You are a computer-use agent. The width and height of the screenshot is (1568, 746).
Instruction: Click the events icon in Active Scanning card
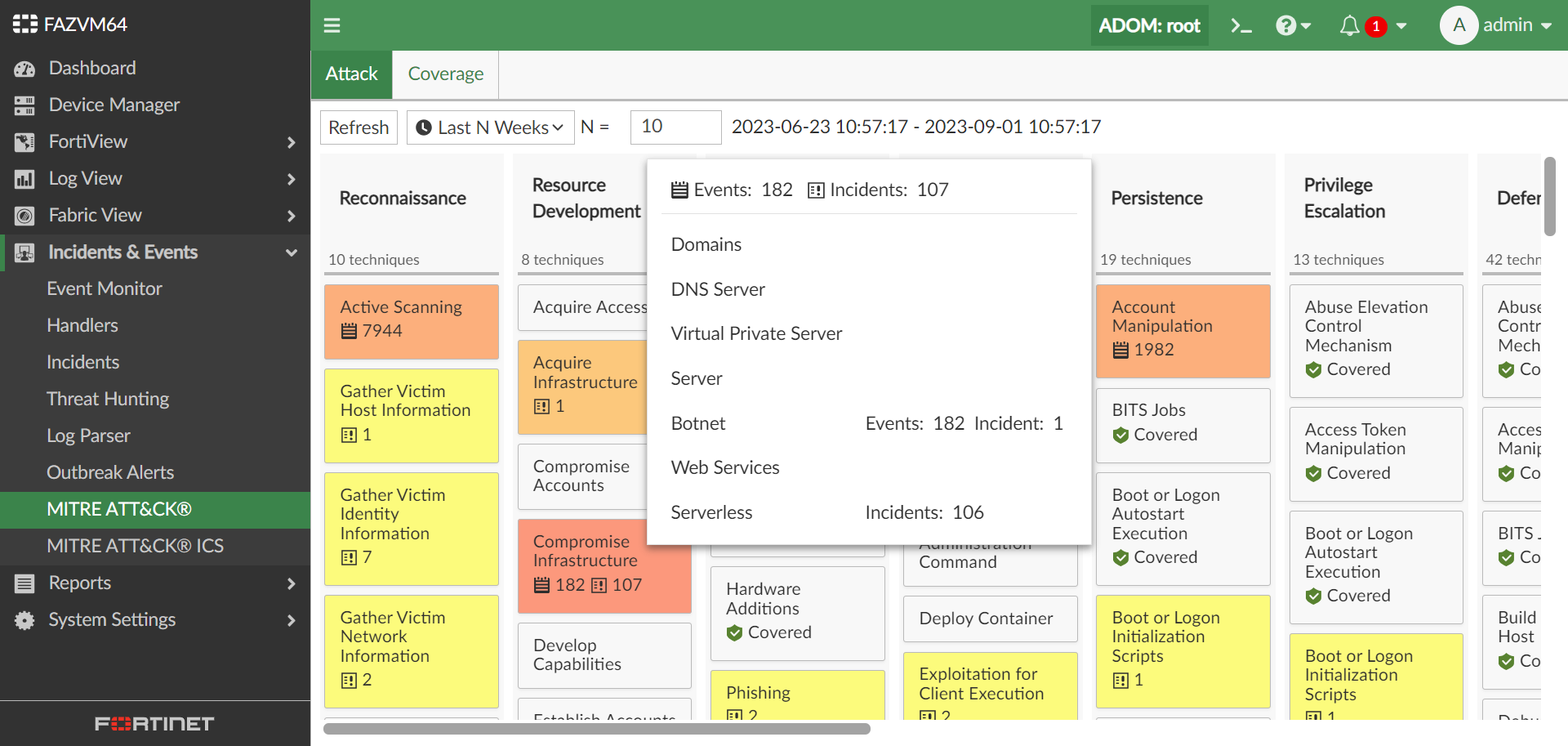point(349,331)
